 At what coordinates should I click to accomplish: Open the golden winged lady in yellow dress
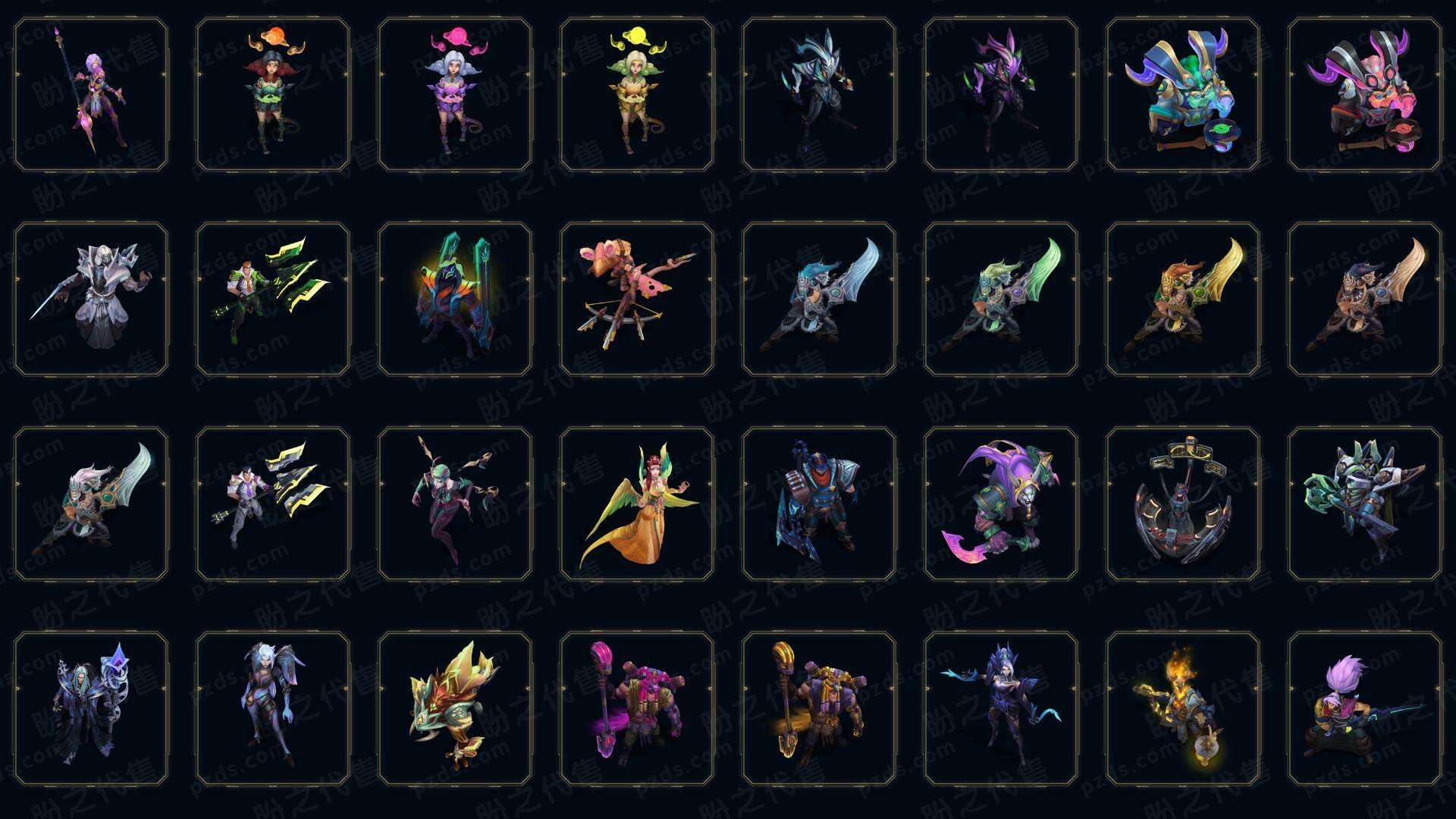[637, 504]
